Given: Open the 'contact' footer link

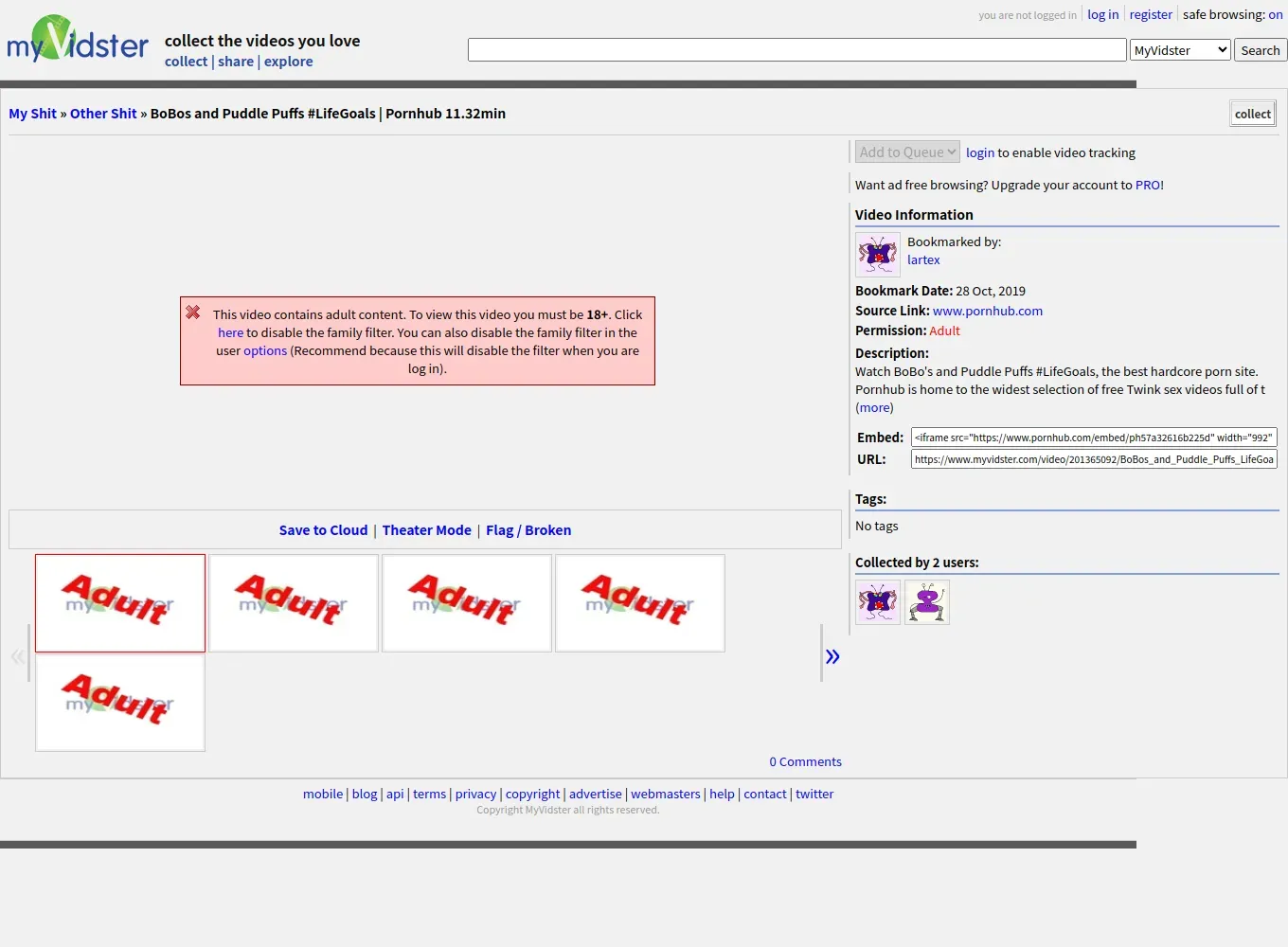Looking at the screenshot, I should click(765, 795).
